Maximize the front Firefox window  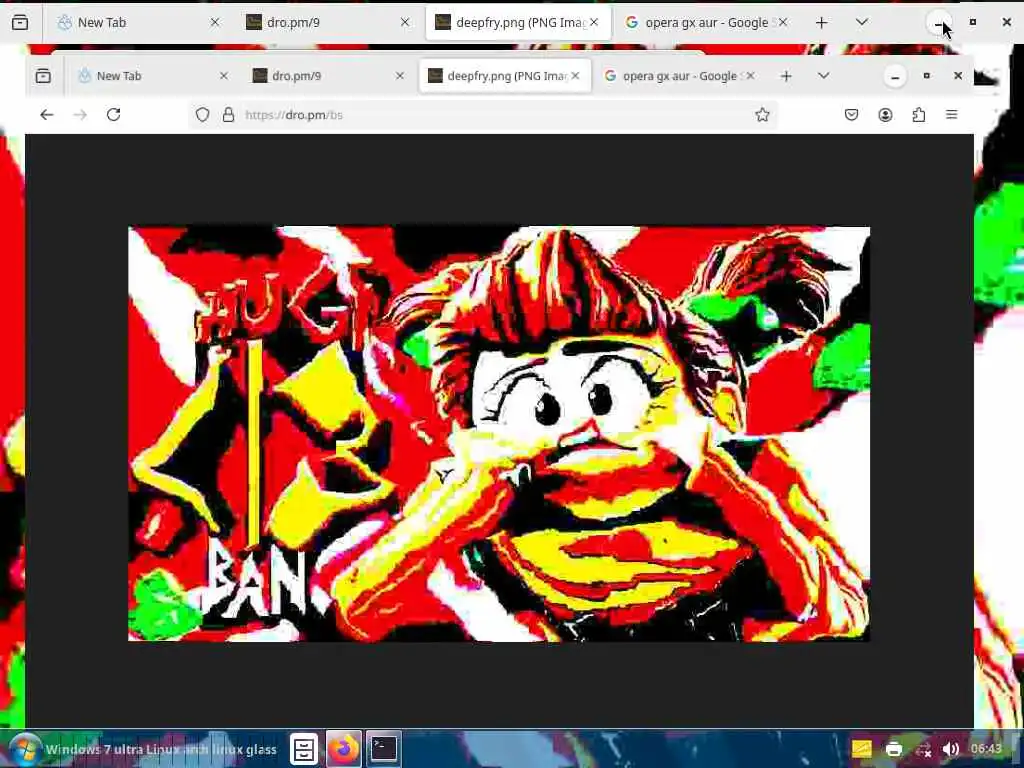click(926, 76)
